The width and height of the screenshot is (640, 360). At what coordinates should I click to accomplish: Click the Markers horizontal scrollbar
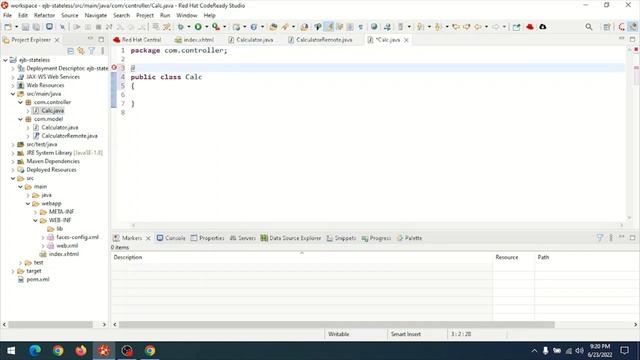pyautogui.click(x=336, y=324)
